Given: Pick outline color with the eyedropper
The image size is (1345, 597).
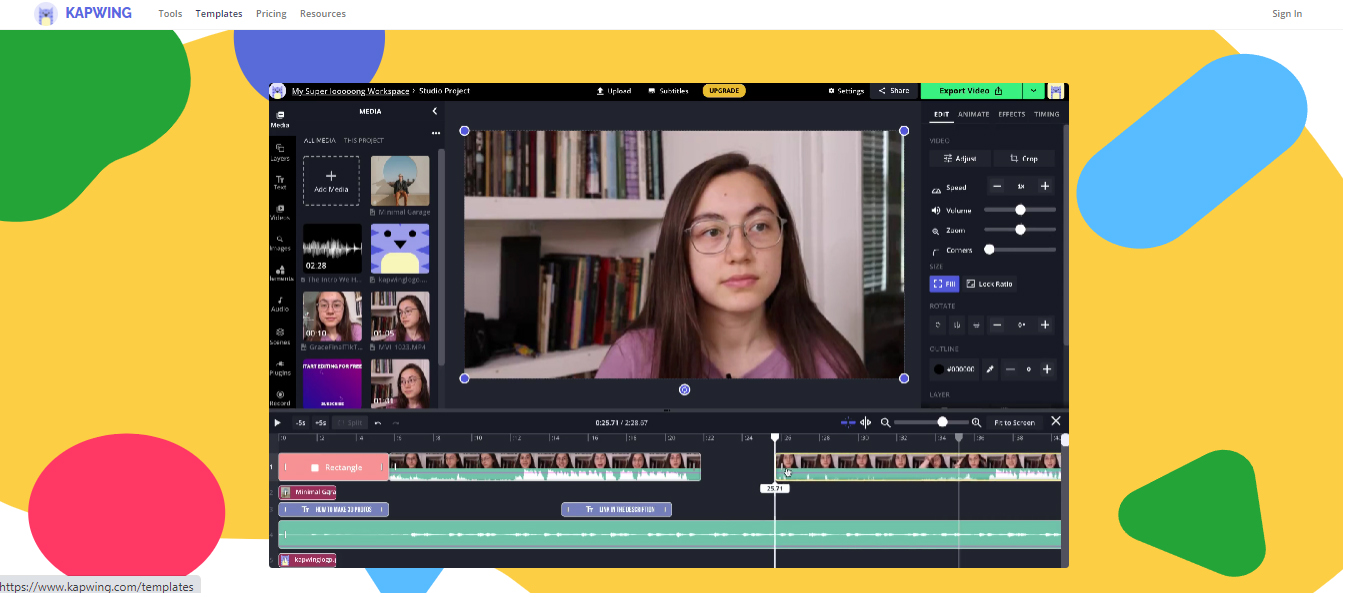Looking at the screenshot, I should coord(991,369).
